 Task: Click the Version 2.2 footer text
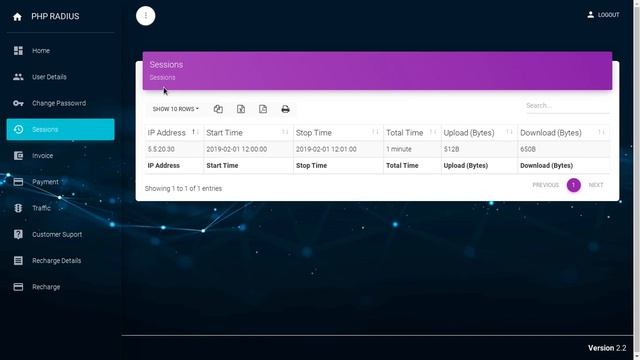click(607, 348)
